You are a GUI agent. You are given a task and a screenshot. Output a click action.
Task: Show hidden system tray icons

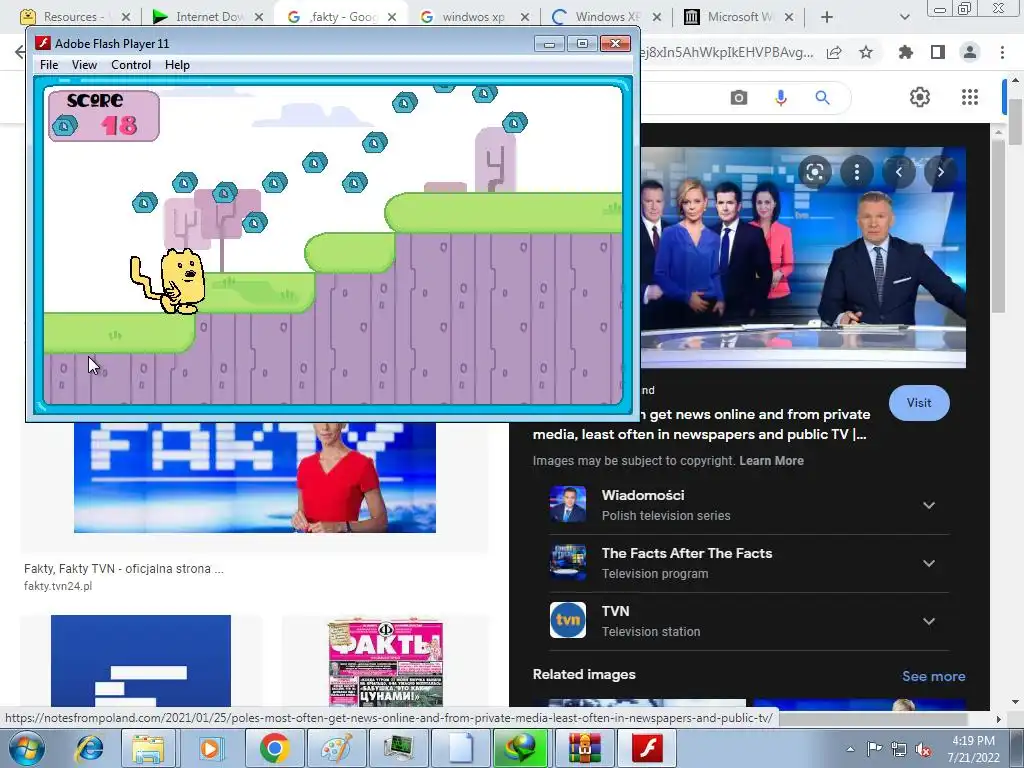click(x=850, y=749)
